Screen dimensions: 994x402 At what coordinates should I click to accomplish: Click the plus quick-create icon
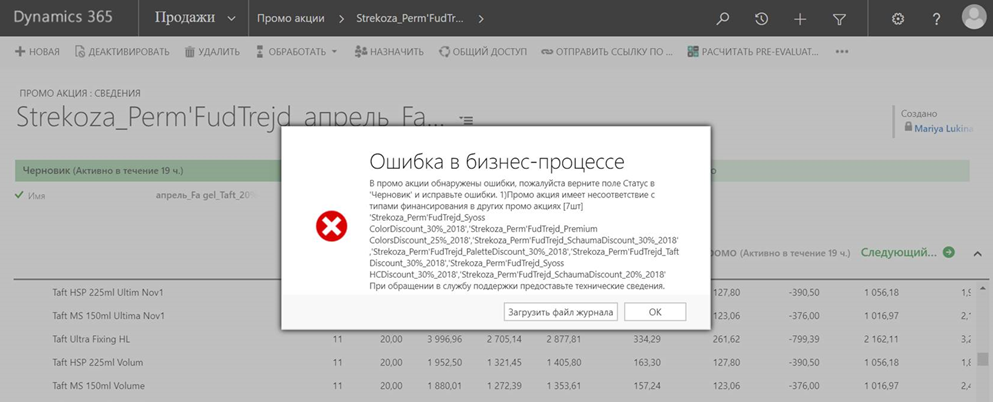800,19
